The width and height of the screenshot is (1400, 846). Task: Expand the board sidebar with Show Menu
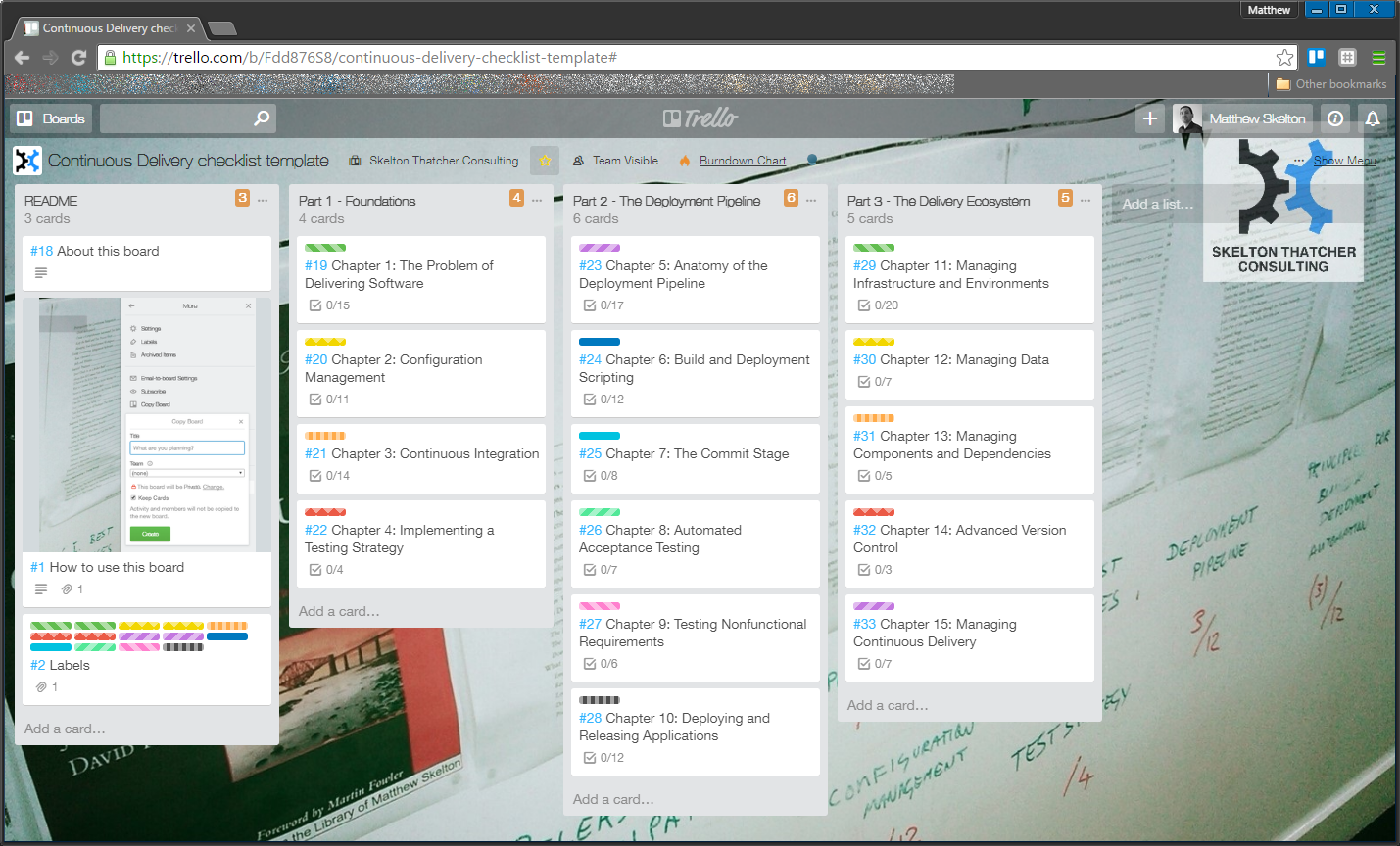[1335, 161]
